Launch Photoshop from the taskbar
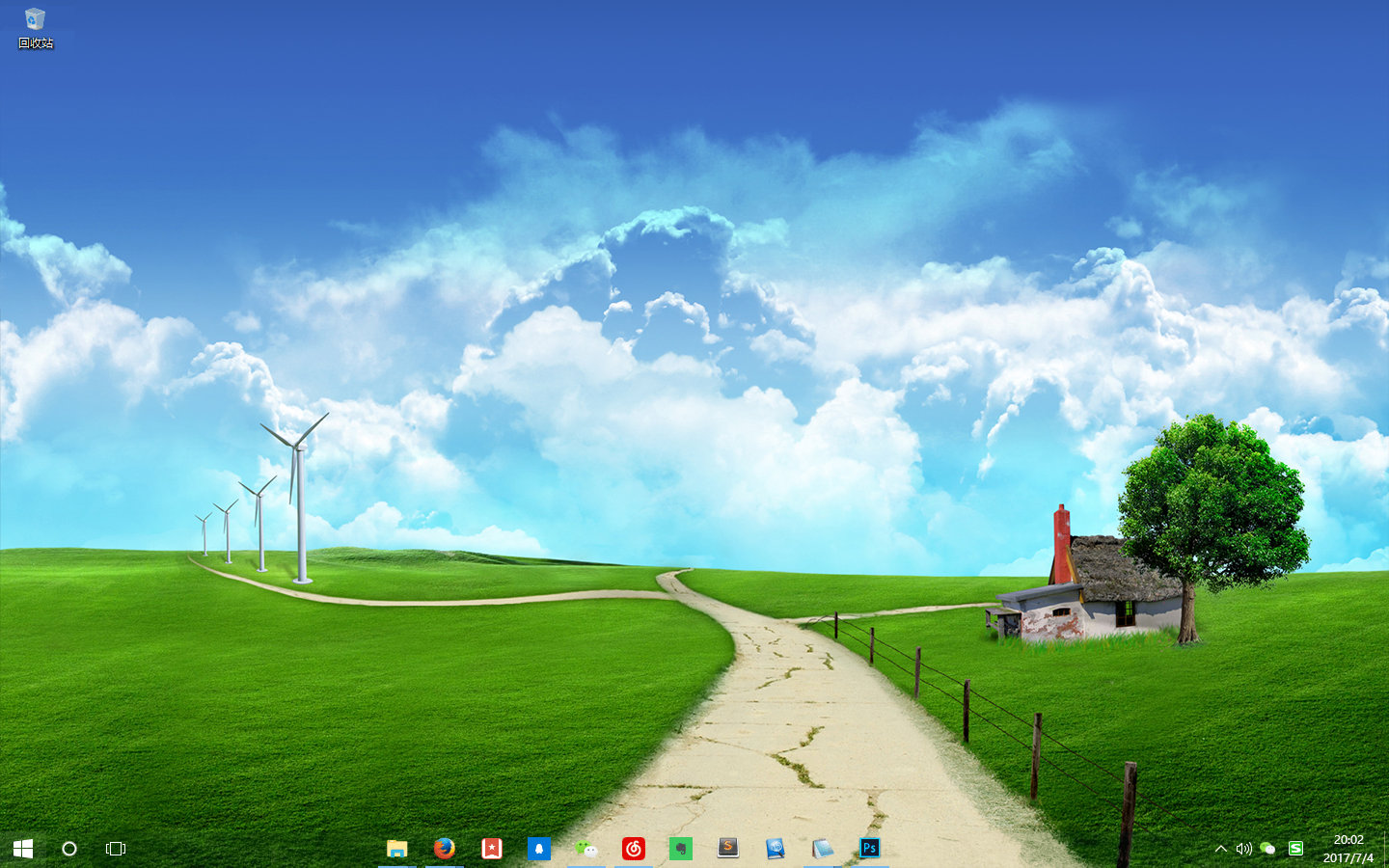1389x868 pixels. coord(870,849)
